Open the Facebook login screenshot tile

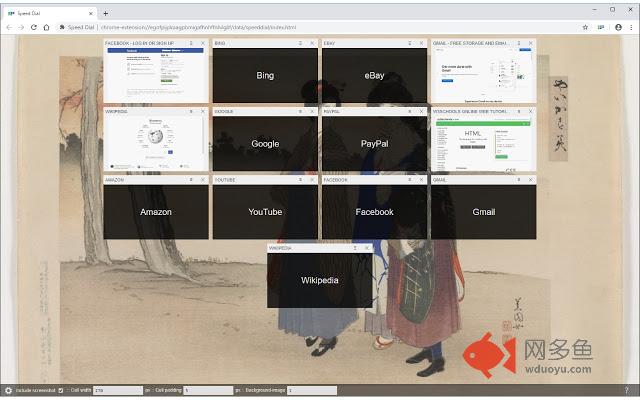point(156,76)
